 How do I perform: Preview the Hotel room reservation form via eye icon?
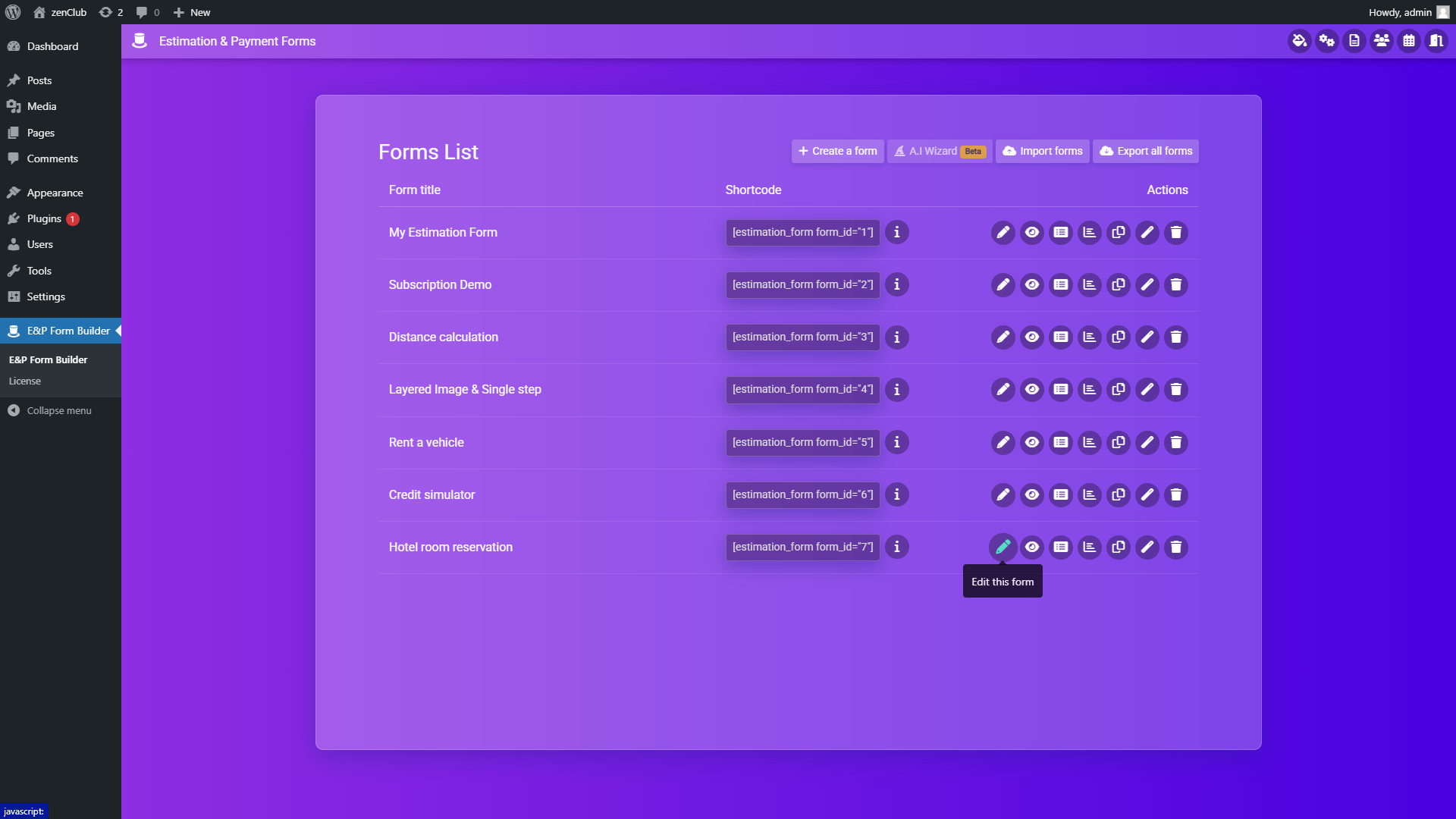pyautogui.click(x=1032, y=548)
